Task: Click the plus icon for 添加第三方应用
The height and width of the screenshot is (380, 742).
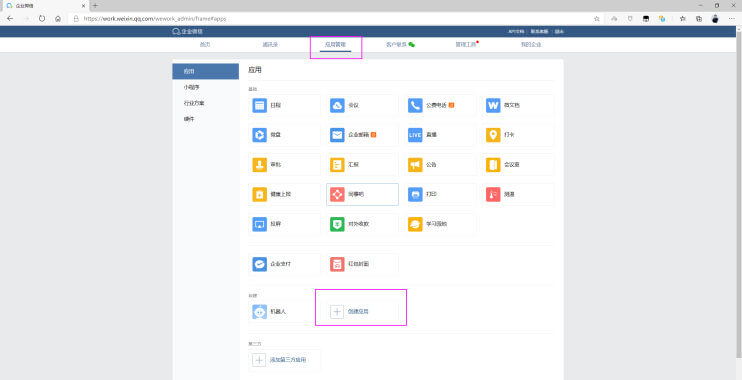Action: click(x=259, y=360)
